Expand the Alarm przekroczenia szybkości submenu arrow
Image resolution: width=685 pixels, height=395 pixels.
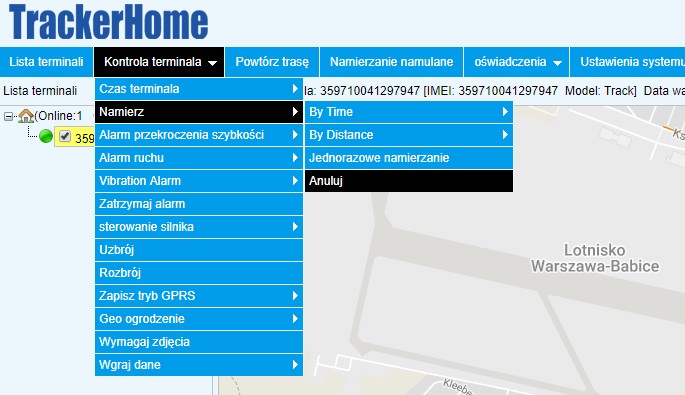(x=295, y=135)
